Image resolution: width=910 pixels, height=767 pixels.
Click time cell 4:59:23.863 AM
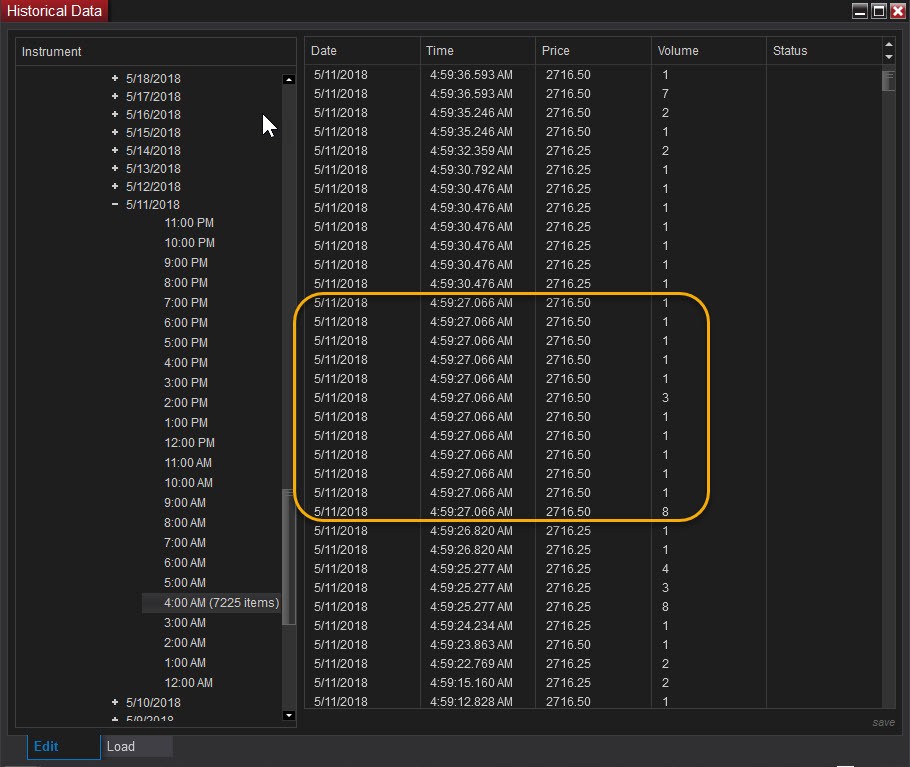coord(471,645)
